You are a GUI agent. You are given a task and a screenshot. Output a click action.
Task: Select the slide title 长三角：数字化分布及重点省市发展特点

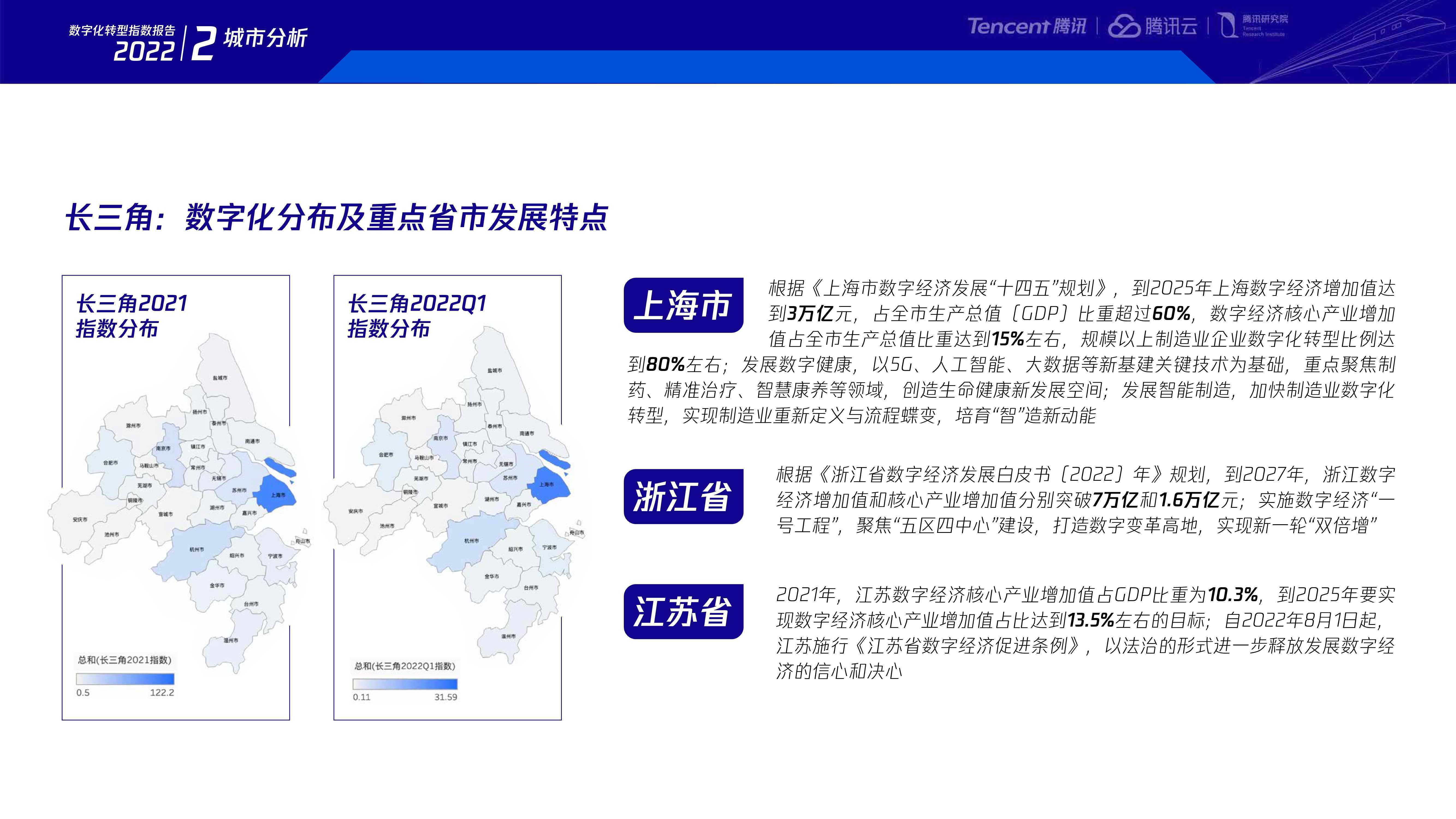point(336,217)
